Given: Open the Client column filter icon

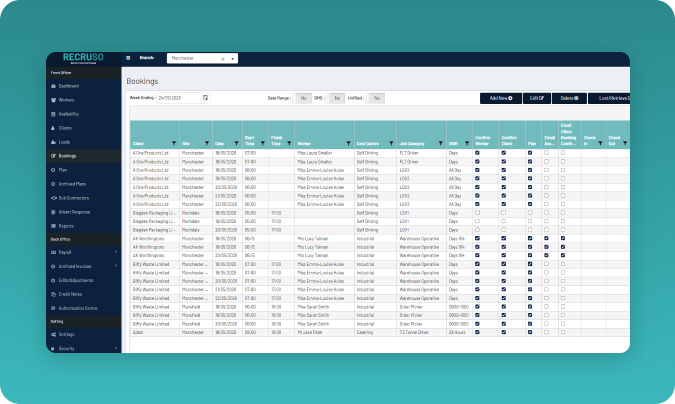Looking at the screenshot, I should click(174, 143).
